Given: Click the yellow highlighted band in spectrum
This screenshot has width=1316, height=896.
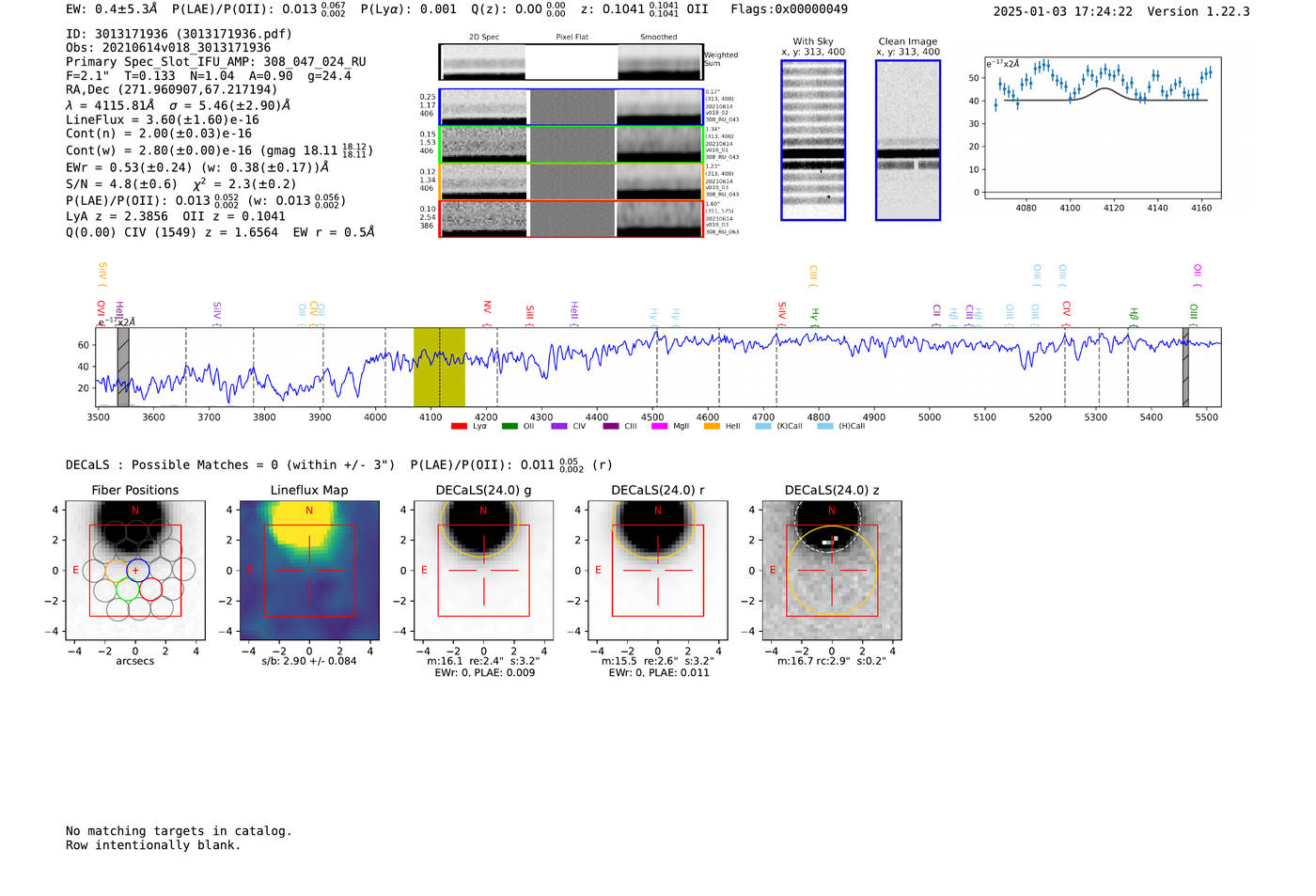Looking at the screenshot, I should pos(439,367).
